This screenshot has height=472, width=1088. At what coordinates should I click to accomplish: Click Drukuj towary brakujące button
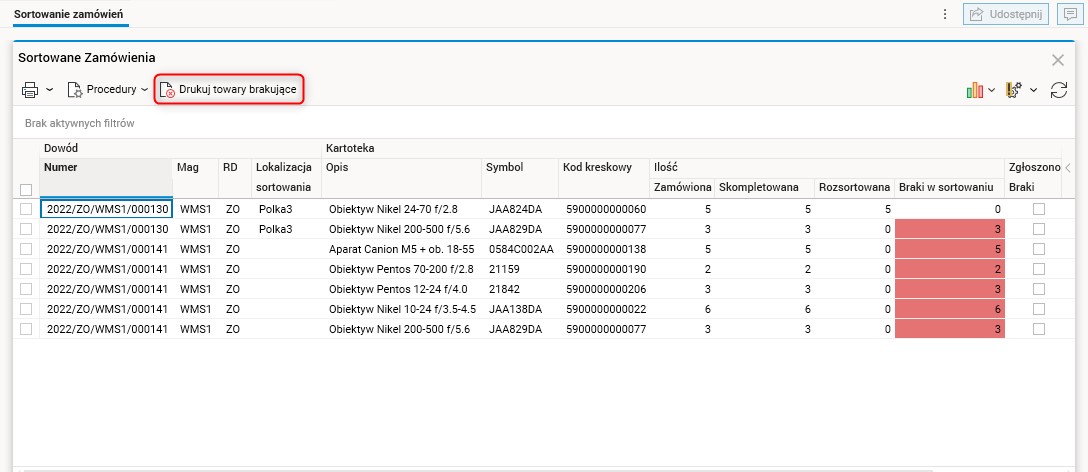point(229,90)
